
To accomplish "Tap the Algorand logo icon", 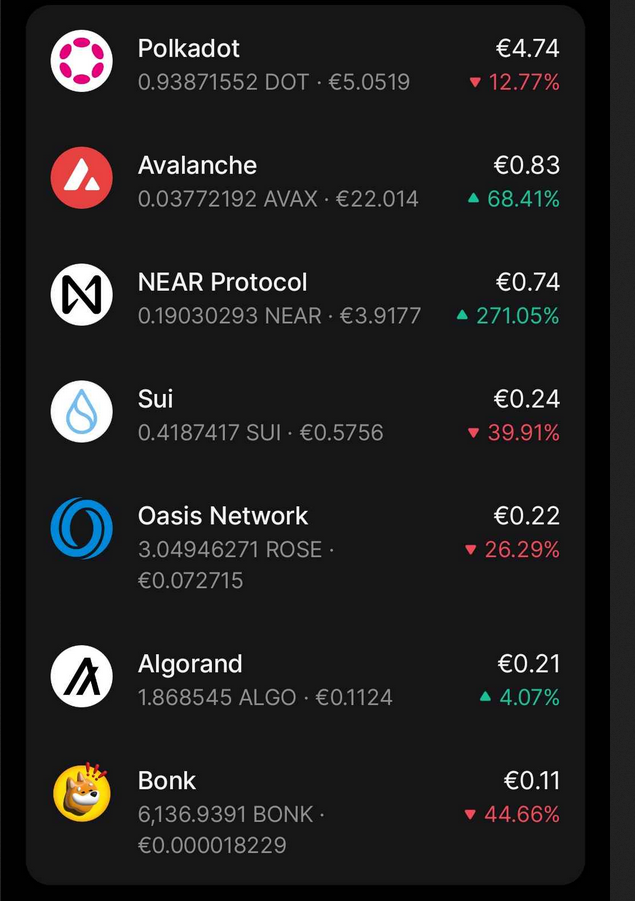I will pyautogui.click(x=82, y=676).
